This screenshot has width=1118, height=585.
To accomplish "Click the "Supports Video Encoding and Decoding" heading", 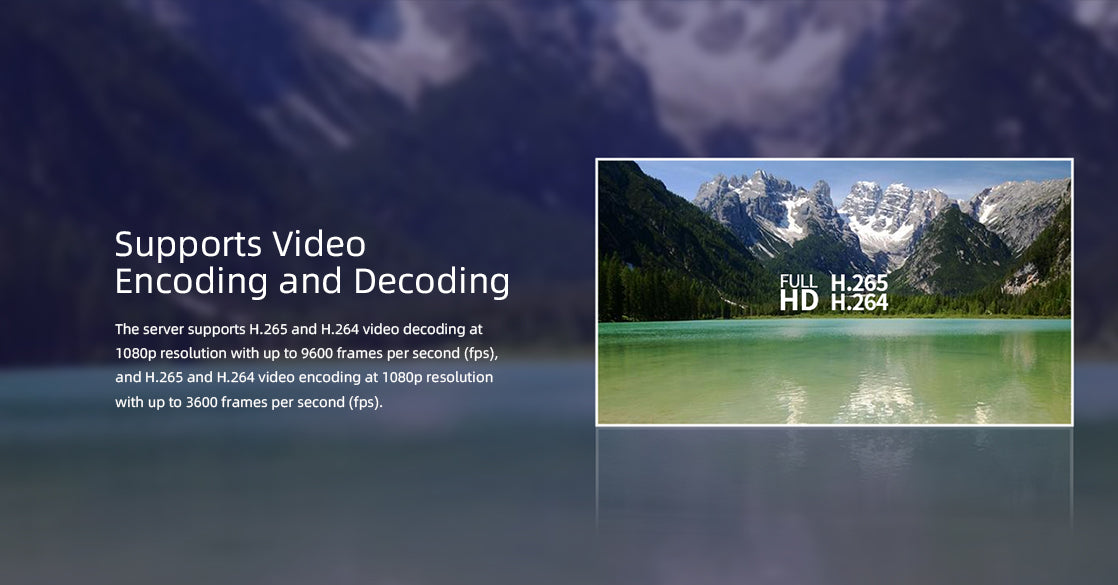I will (312, 263).
